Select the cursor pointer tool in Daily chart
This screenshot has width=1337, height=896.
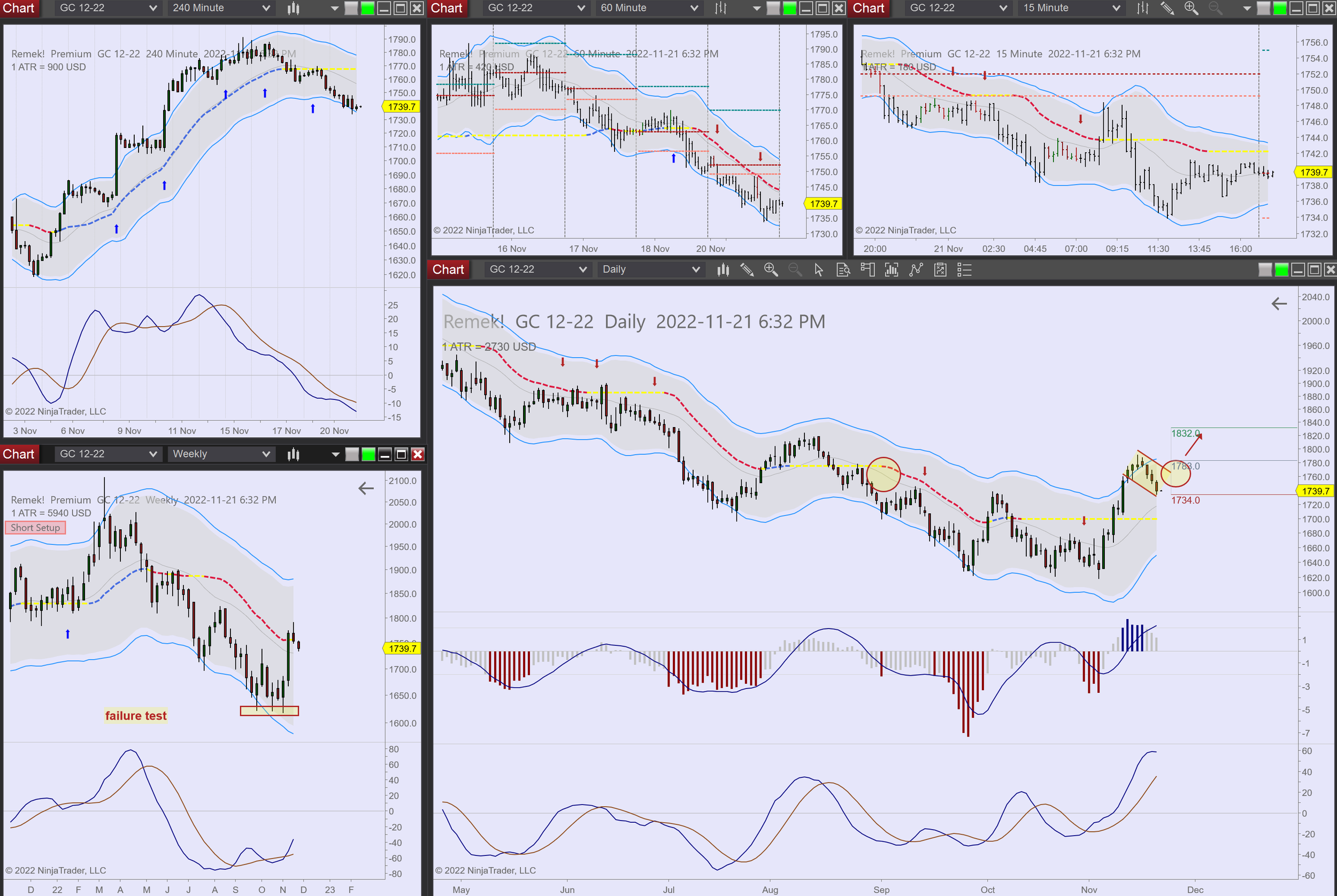[x=819, y=270]
